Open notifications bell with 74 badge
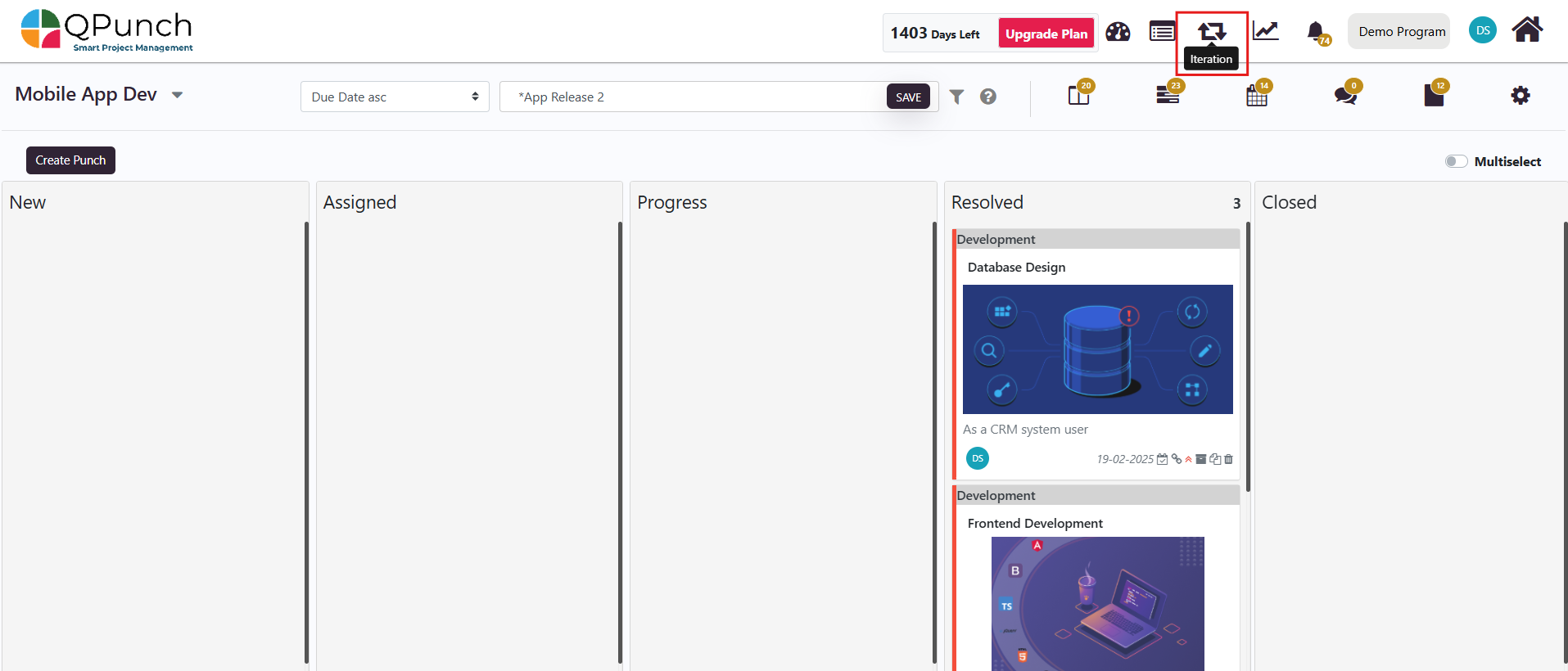 1317,33
